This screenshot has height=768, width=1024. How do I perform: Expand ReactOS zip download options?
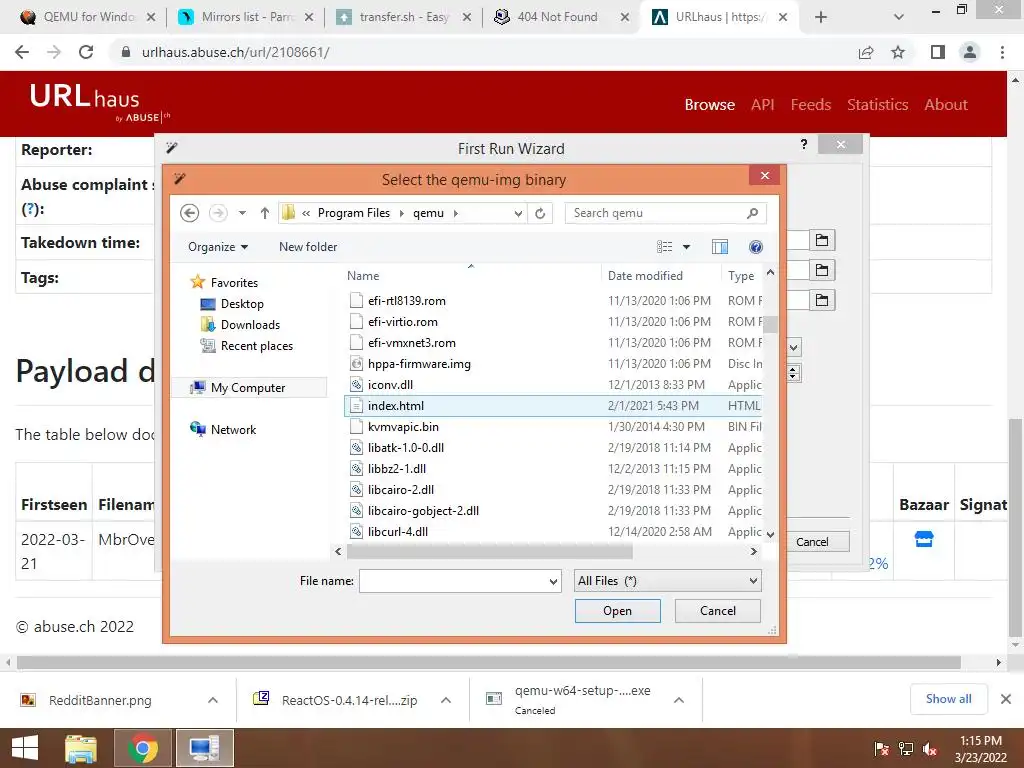click(446, 700)
